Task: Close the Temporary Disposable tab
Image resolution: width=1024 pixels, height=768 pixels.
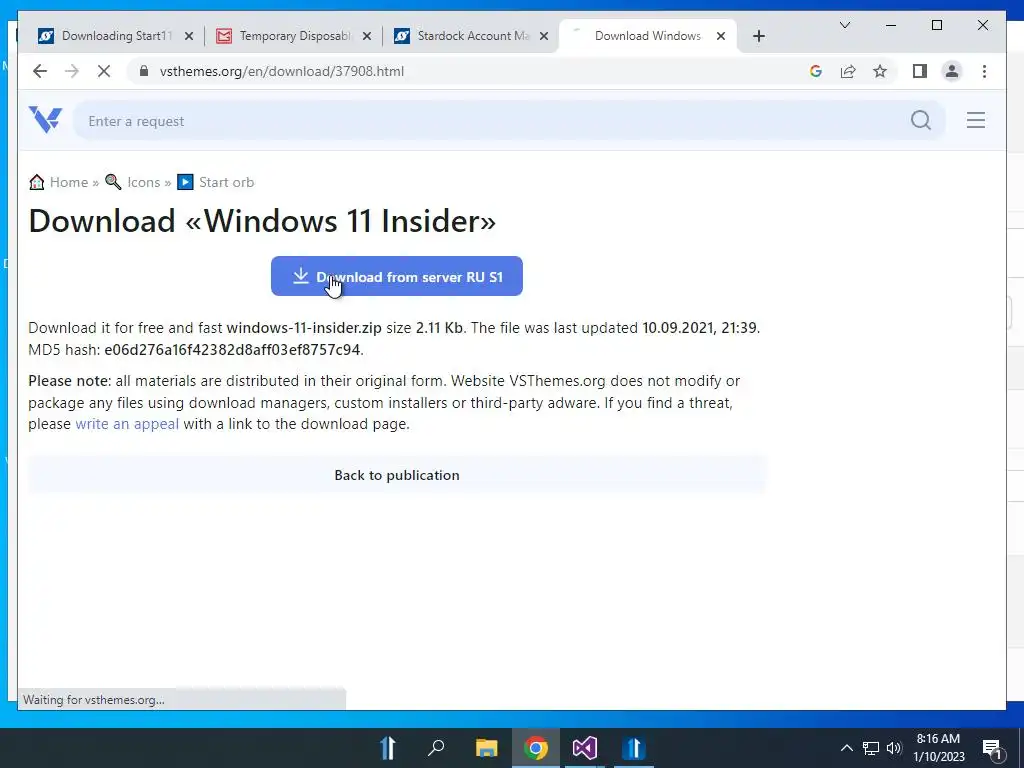Action: [367, 36]
